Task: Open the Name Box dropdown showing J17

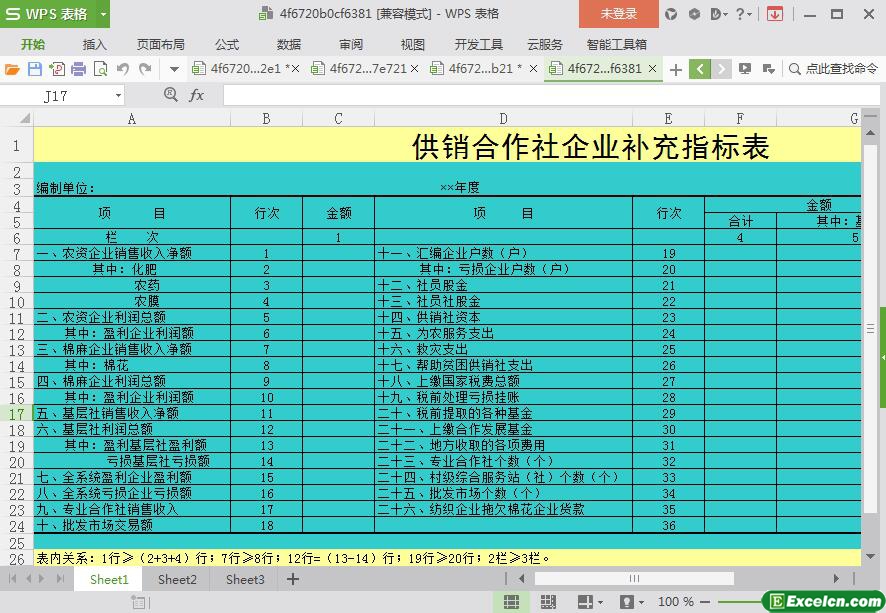Action: click(x=118, y=96)
